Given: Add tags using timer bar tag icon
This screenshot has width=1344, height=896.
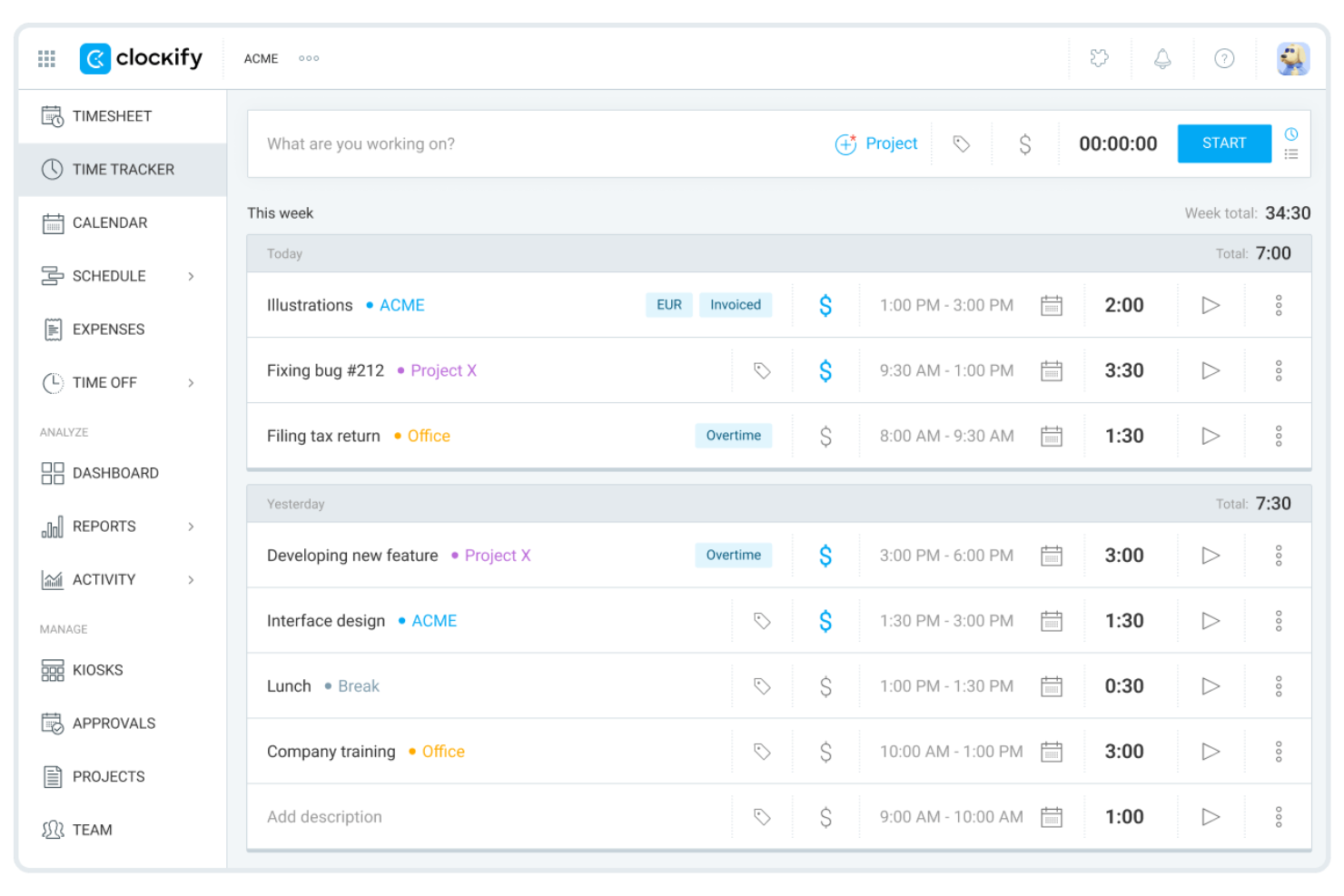Looking at the screenshot, I should coord(961,144).
